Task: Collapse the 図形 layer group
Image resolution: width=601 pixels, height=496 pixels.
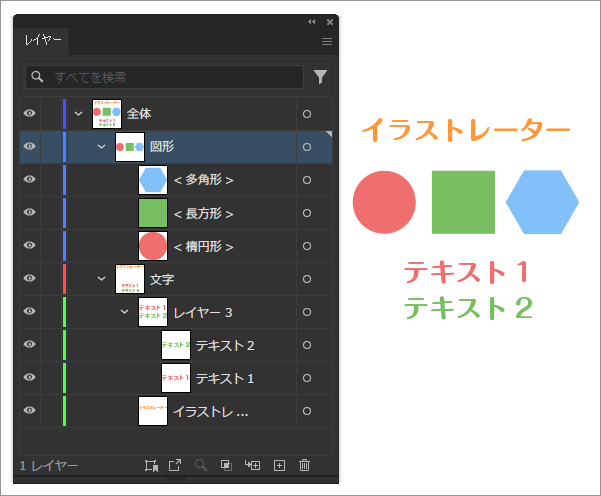Action: point(101,147)
